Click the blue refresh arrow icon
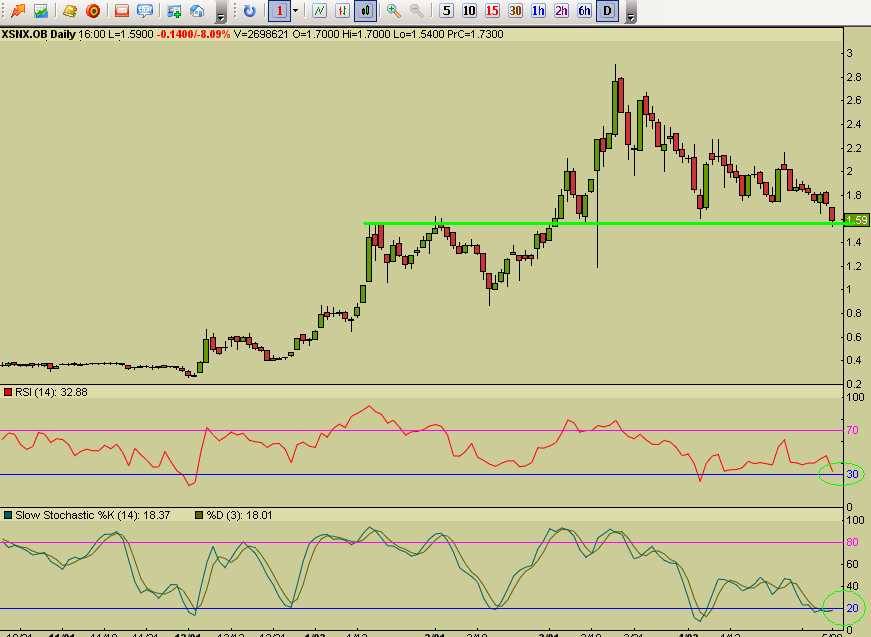871x637 pixels. click(249, 11)
